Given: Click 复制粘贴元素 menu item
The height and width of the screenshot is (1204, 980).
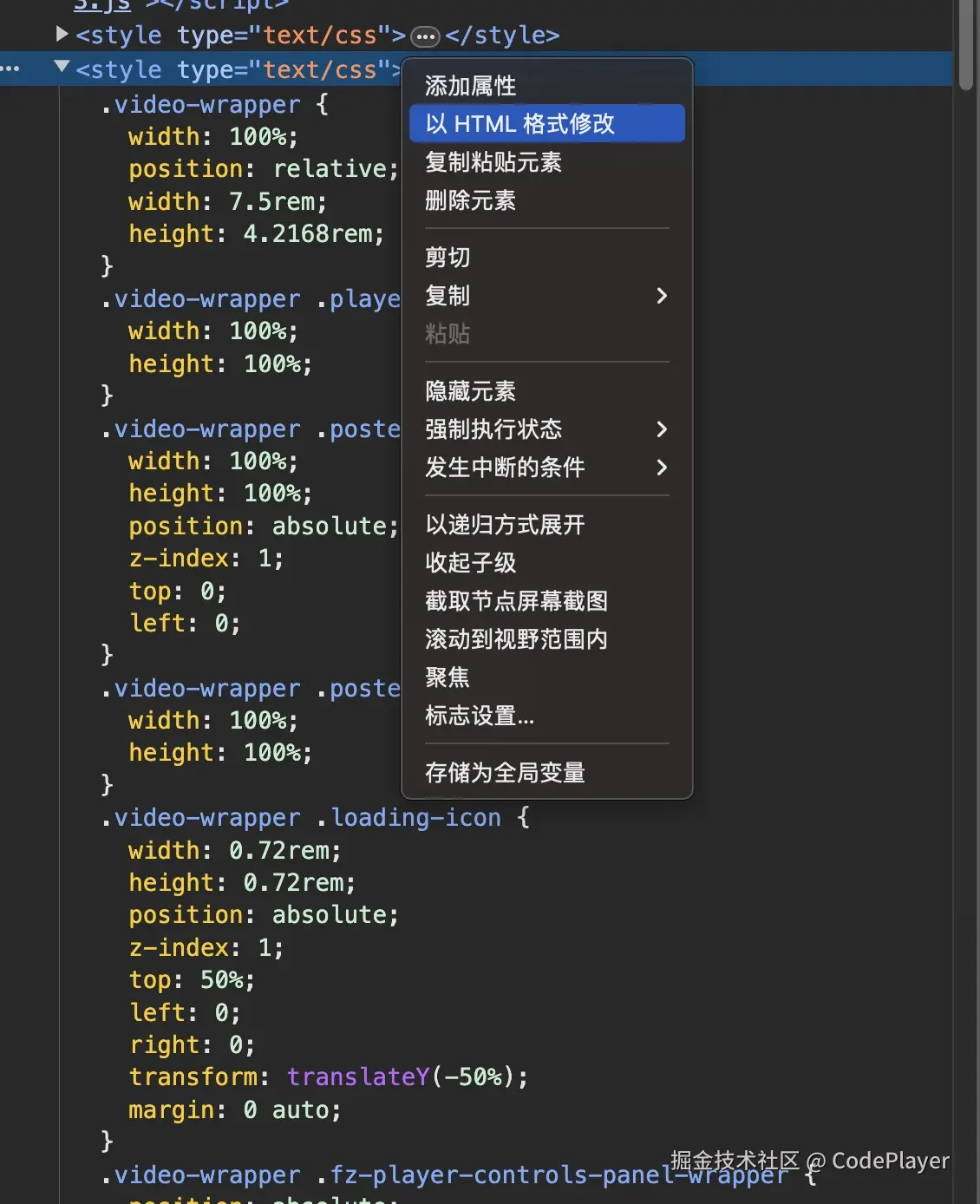Looking at the screenshot, I should [493, 162].
